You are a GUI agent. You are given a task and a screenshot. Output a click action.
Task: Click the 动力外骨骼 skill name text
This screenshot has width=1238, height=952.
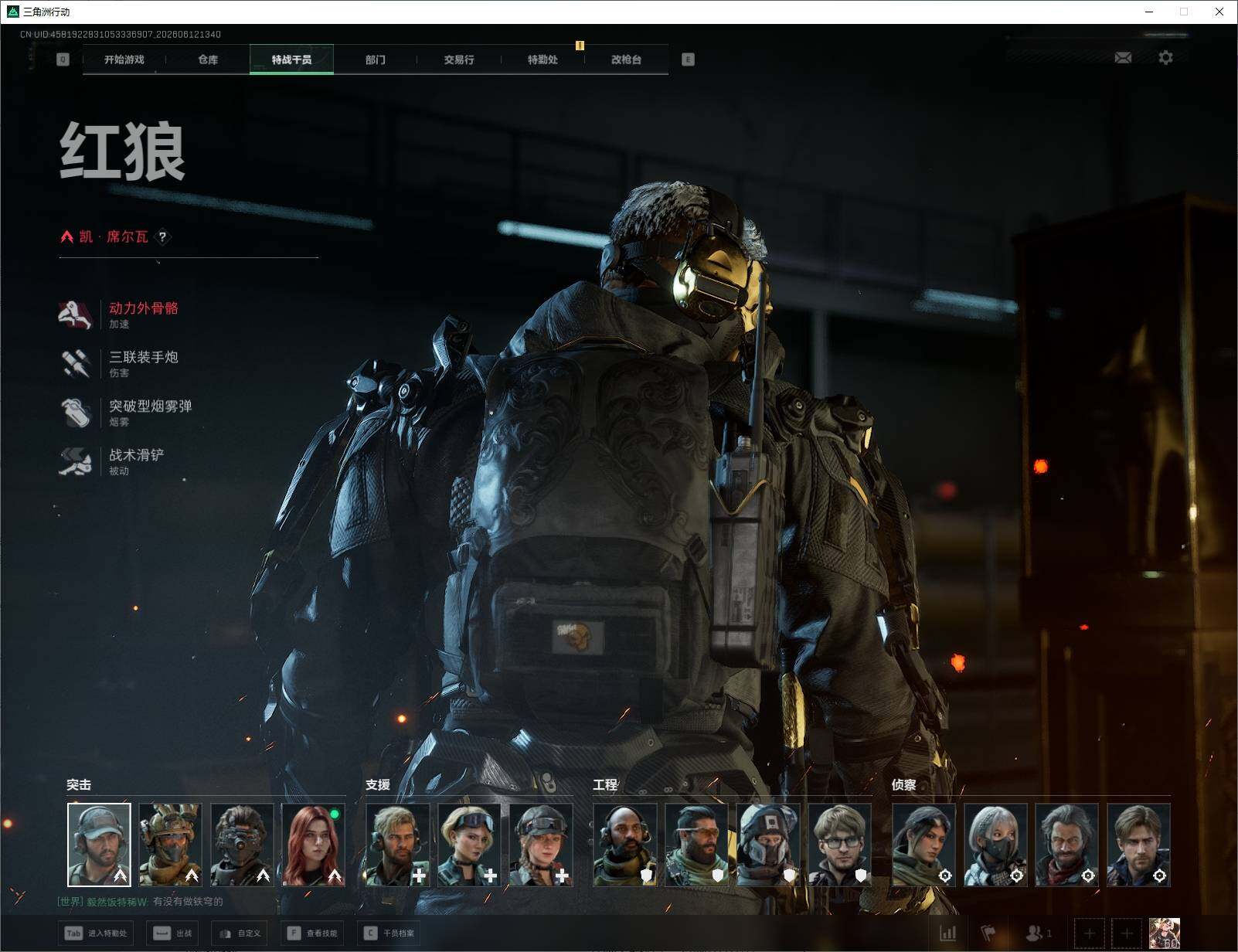(x=144, y=308)
